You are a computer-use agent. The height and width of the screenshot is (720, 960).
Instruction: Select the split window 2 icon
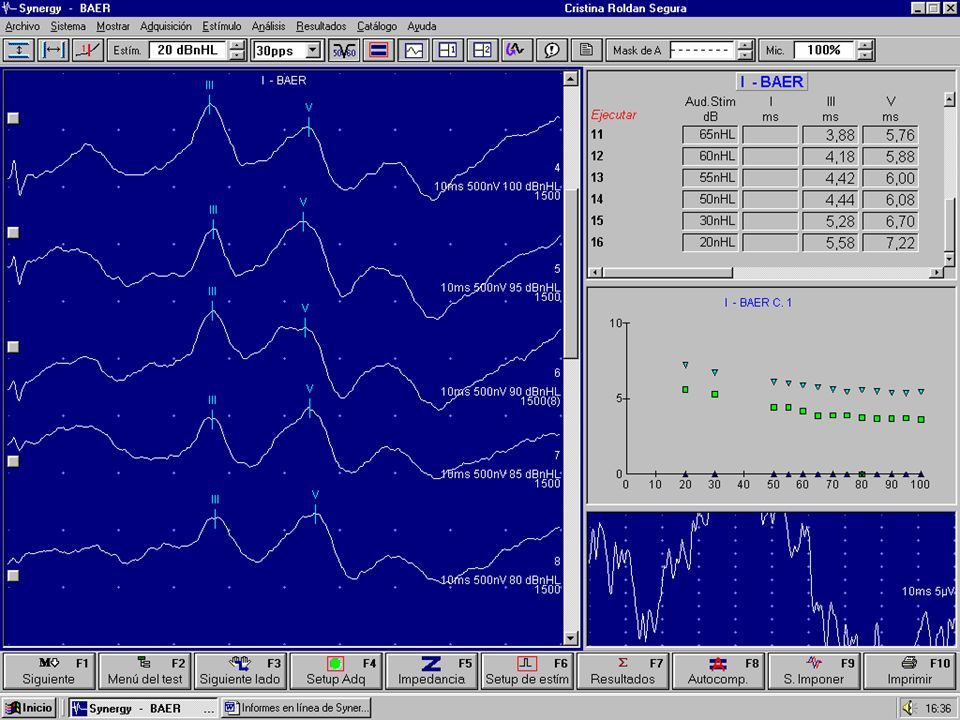[x=482, y=50]
